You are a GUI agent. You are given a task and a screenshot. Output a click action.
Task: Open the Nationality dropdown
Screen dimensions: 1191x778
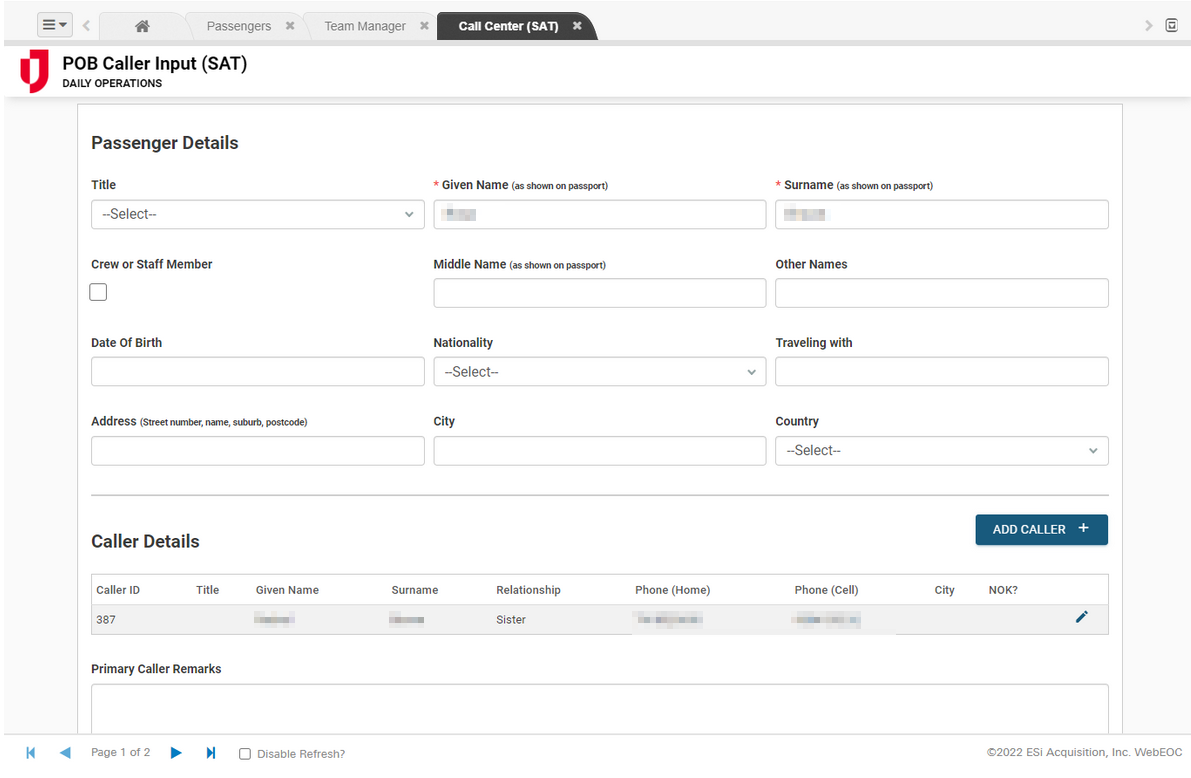coord(599,372)
